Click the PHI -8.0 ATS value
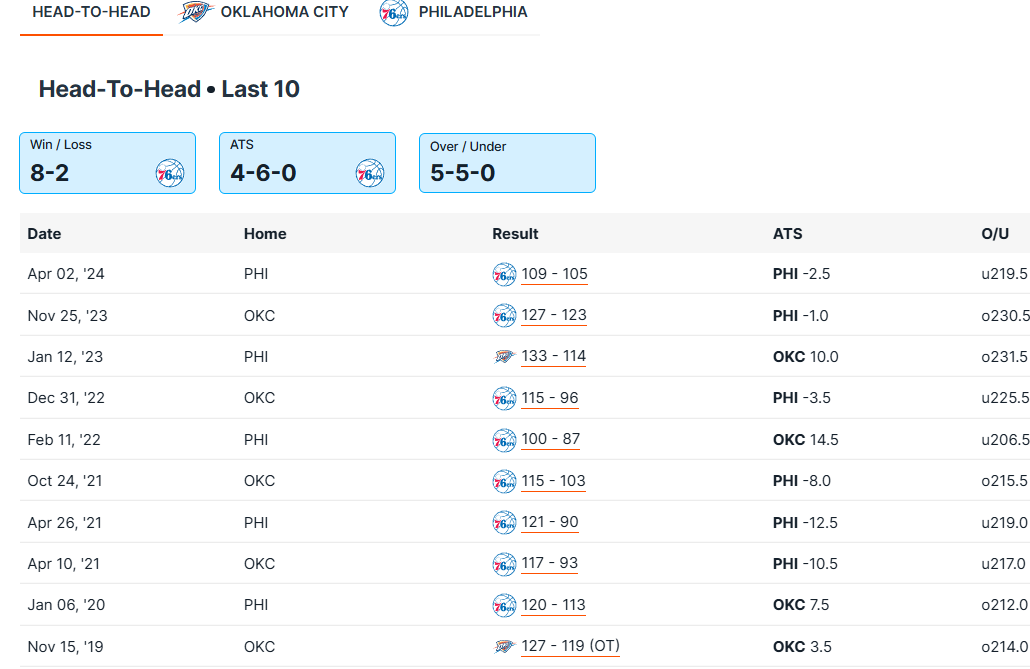Viewport: 1030px width, 669px height. pyautogui.click(x=801, y=481)
